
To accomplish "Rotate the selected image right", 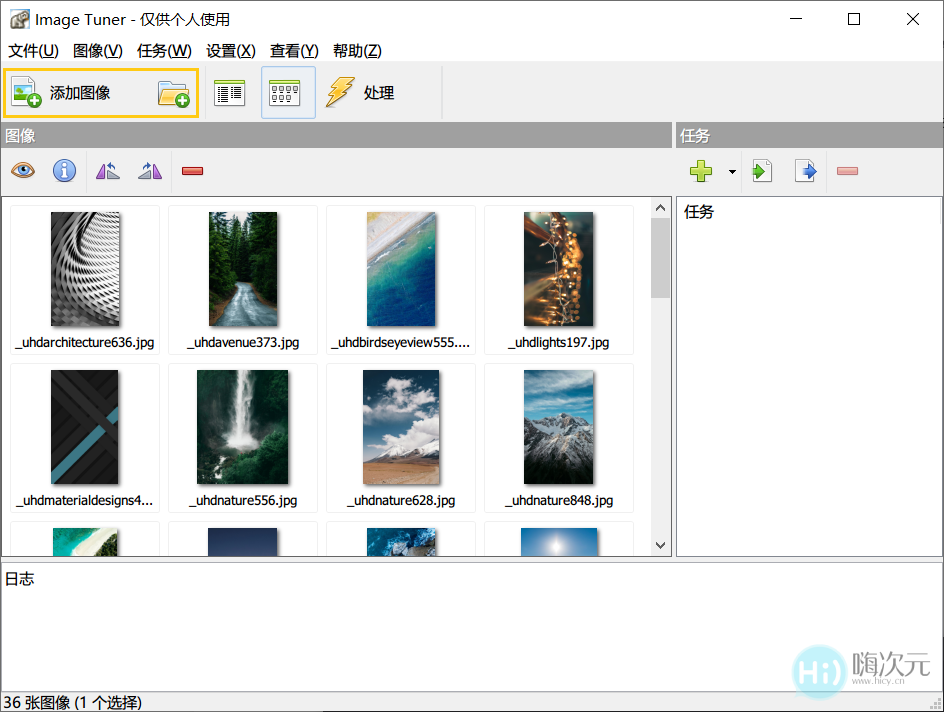I will [x=149, y=170].
